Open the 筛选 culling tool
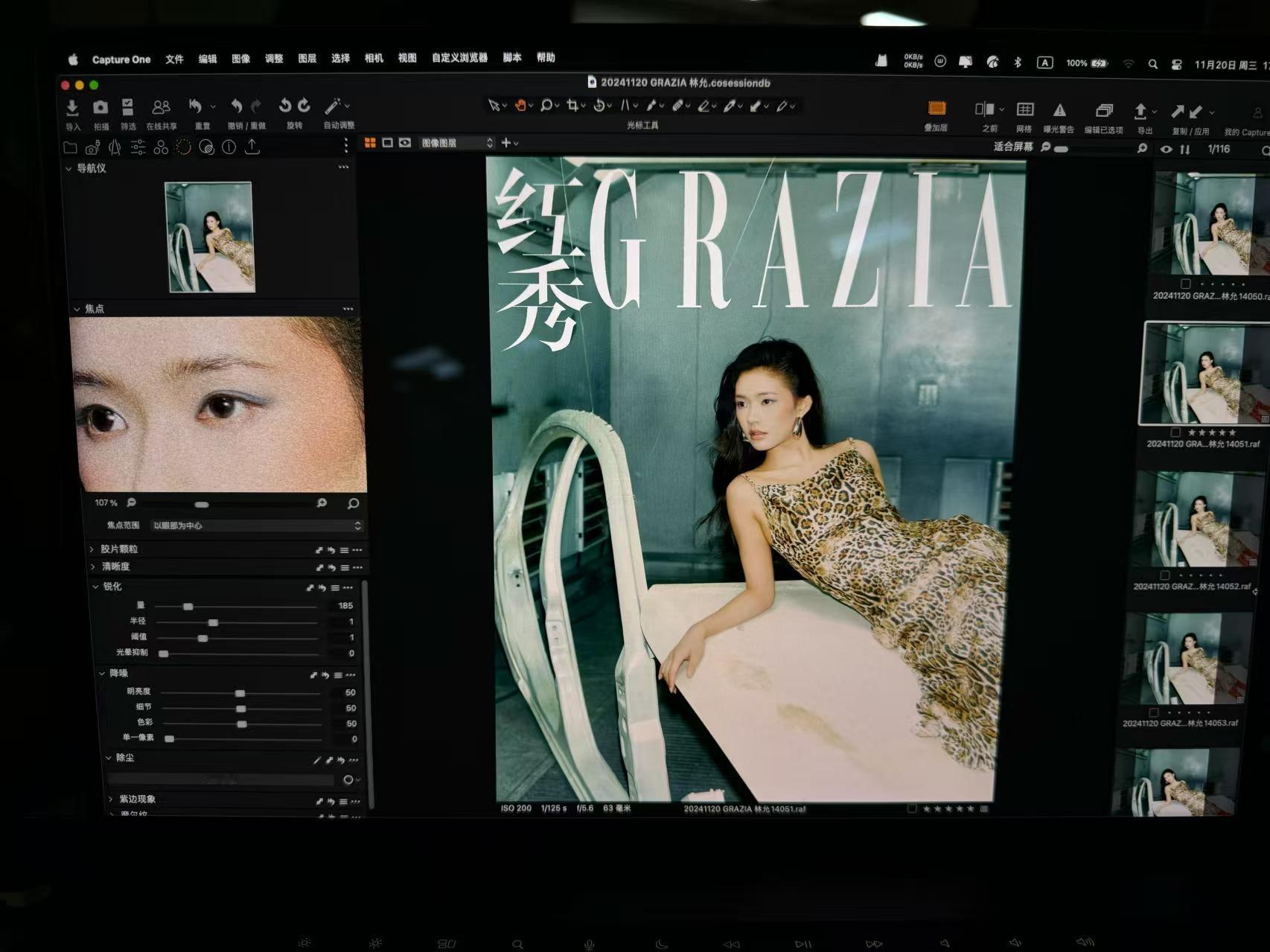The image size is (1270, 952). [128, 107]
